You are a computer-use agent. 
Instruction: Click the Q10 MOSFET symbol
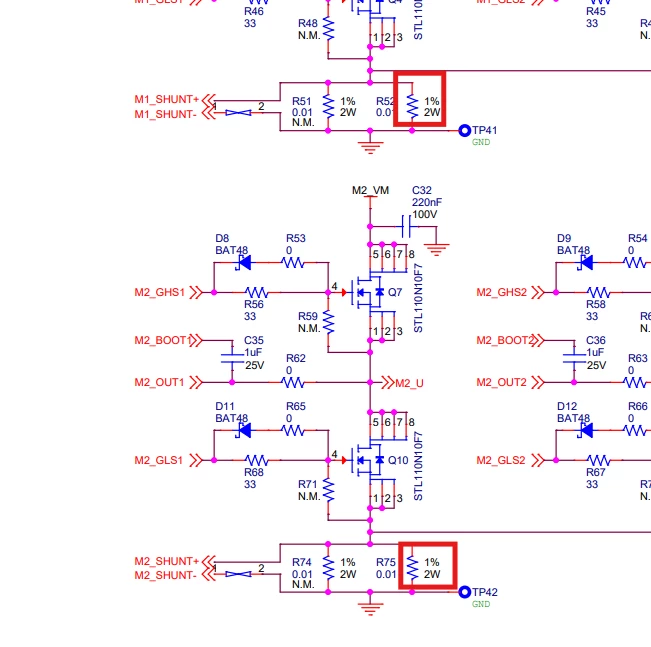[x=368, y=460]
